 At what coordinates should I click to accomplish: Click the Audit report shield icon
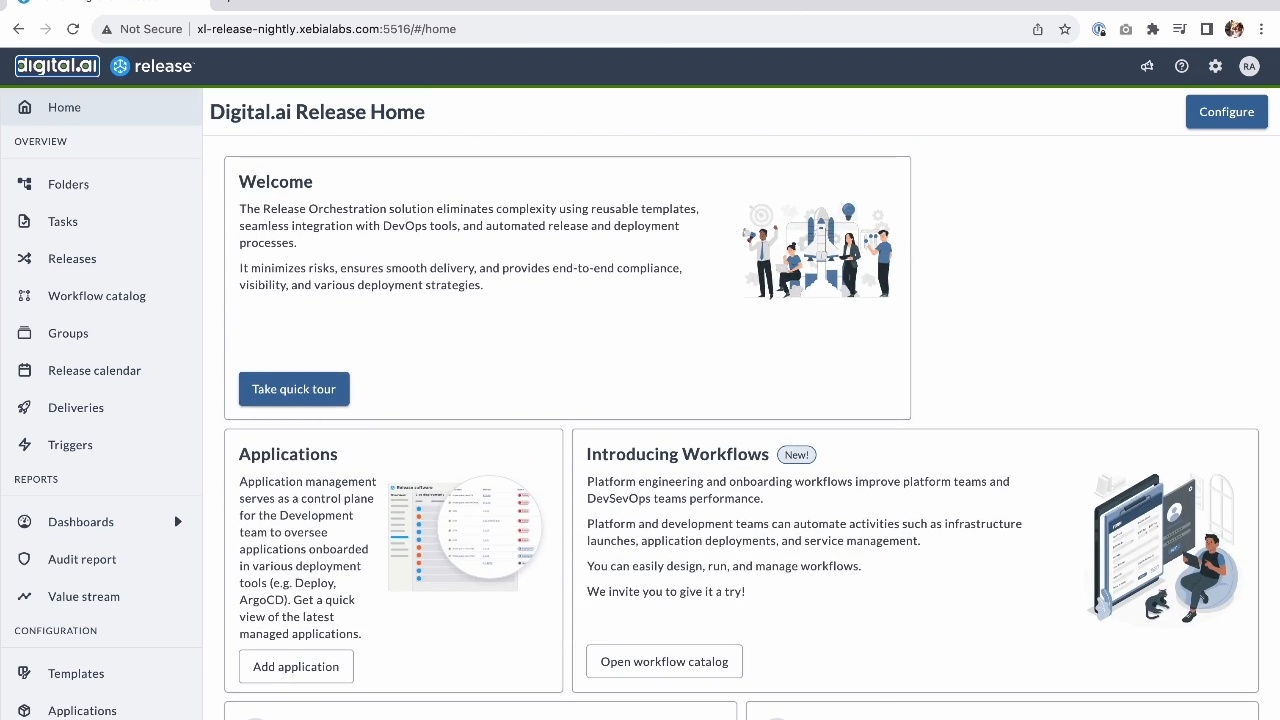tap(25, 559)
